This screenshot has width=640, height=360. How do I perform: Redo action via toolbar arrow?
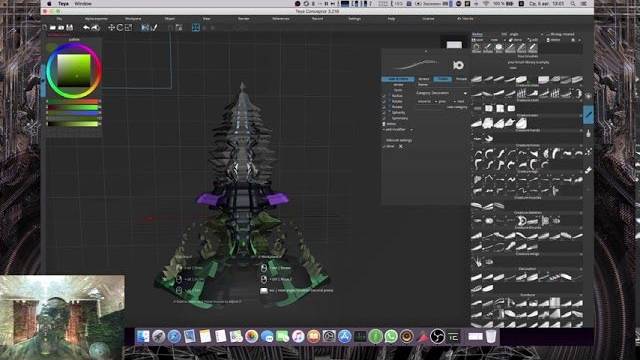96,27
